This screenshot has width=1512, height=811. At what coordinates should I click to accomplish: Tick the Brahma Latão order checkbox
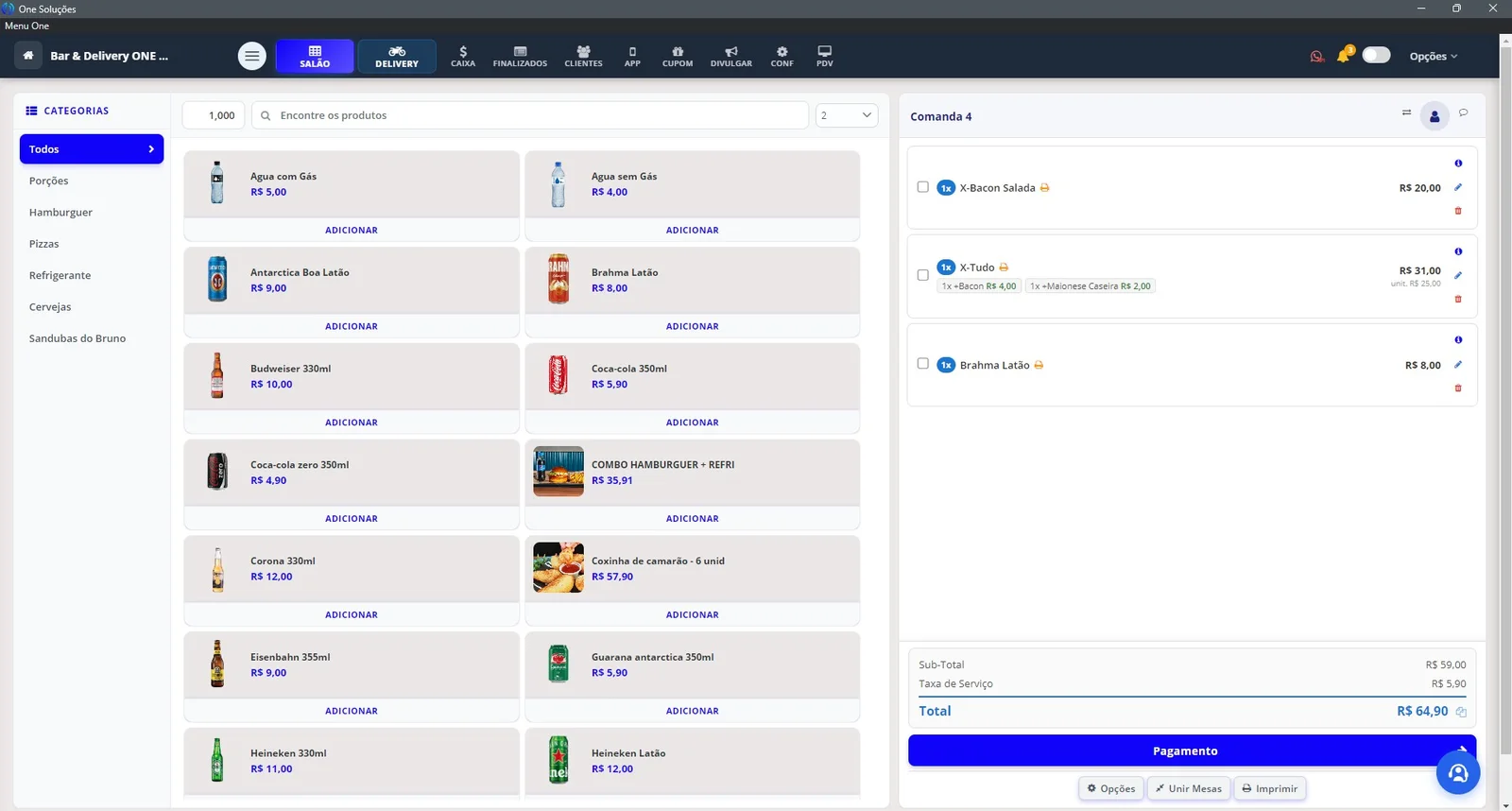[923, 363]
